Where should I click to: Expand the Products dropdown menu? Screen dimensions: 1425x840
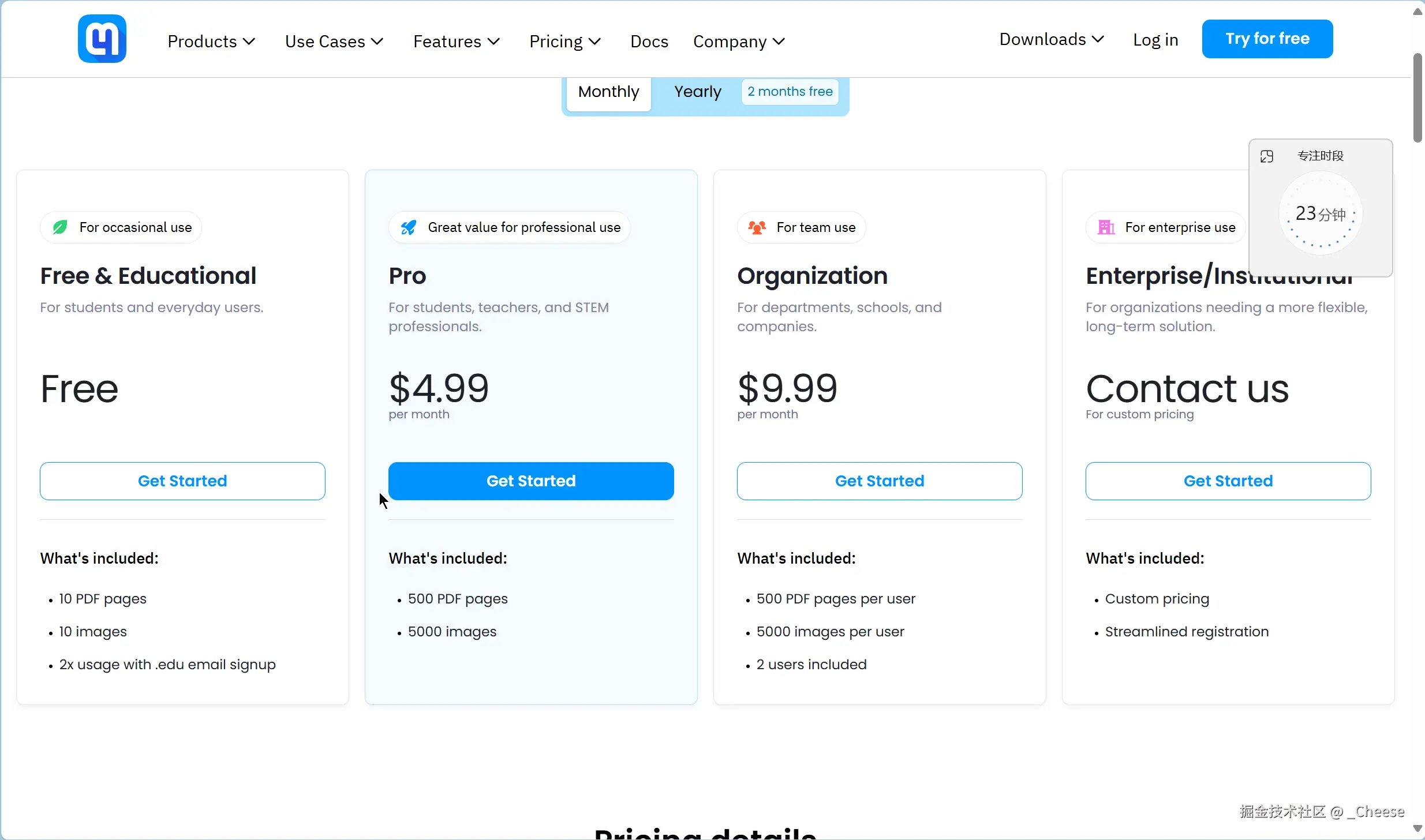click(x=211, y=42)
